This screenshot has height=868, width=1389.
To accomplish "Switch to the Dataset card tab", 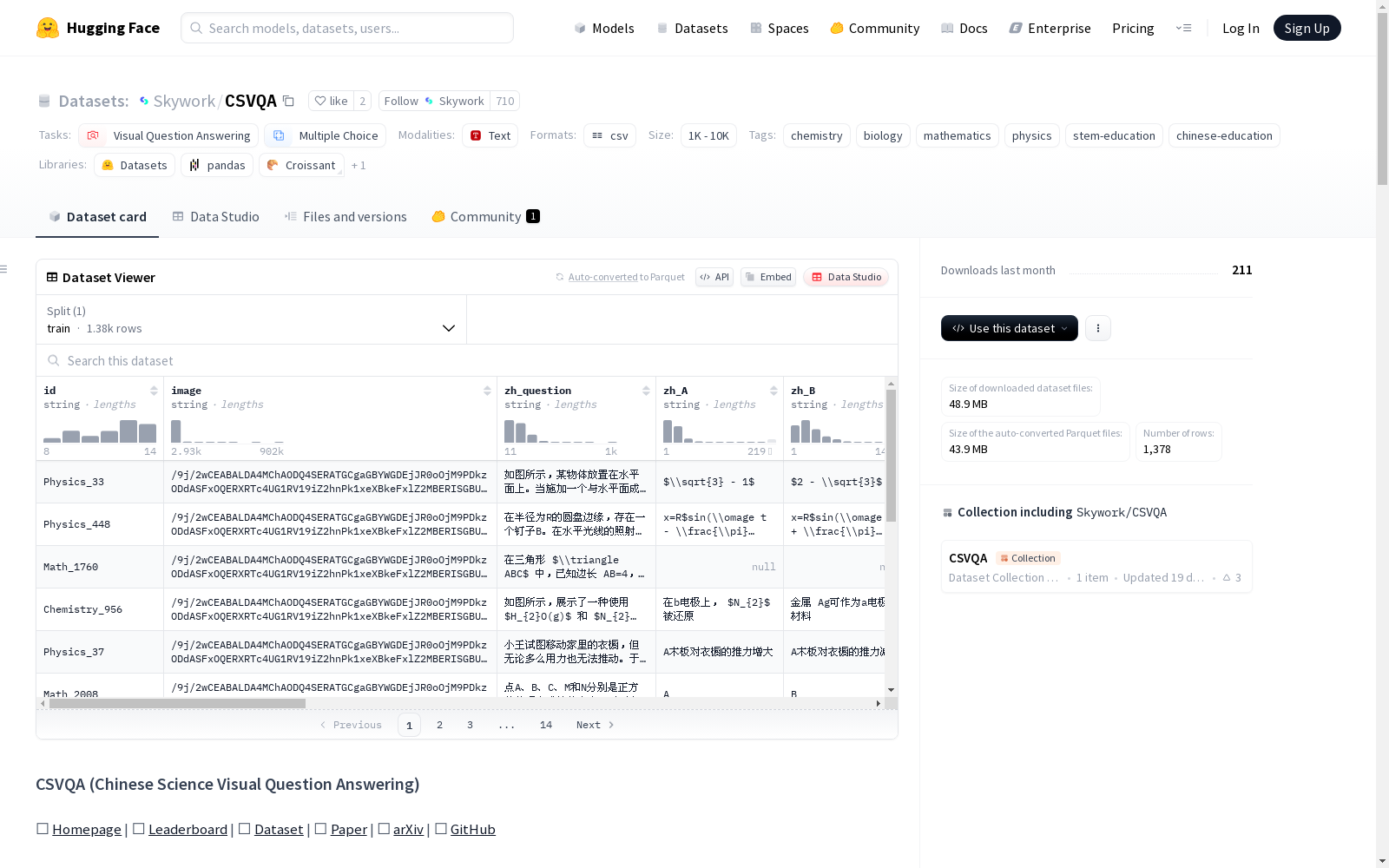I will click(97, 217).
